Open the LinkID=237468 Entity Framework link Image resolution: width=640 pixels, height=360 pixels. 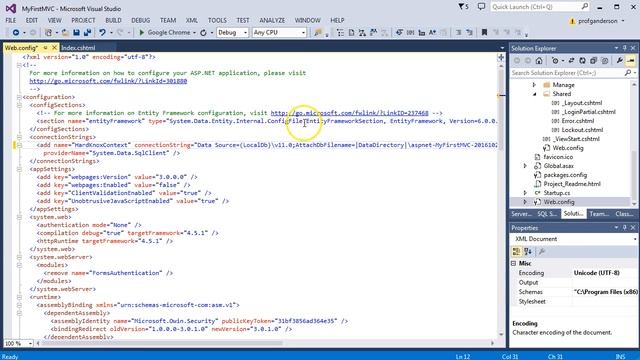coord(349,113)
